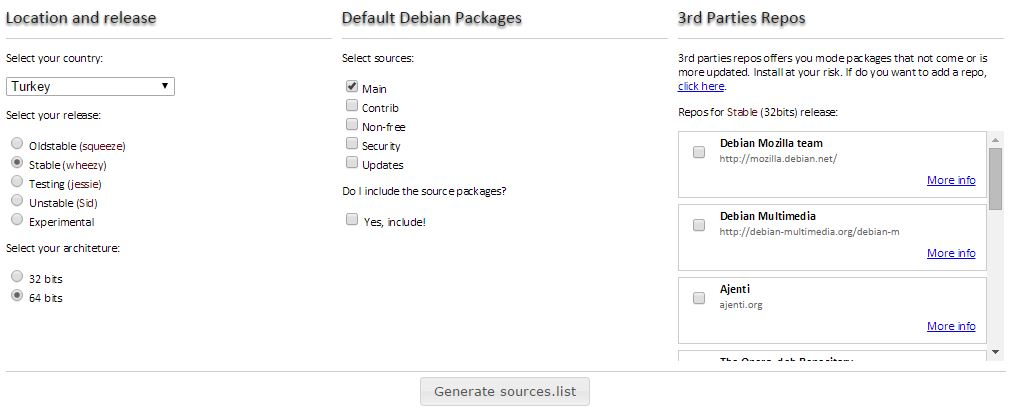Check the Debian Multimedia repo box
Screen dimensions: 1009x414
tap(699, 225)
